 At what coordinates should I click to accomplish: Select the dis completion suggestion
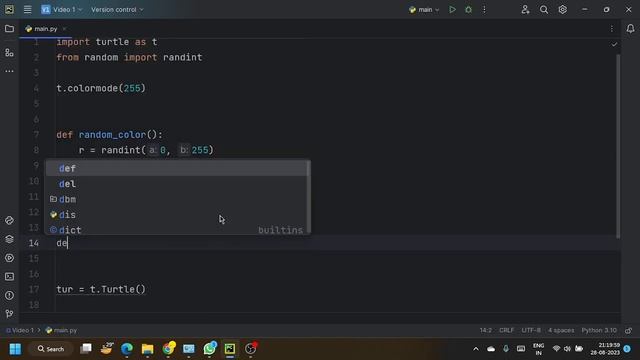pyautogui.click(x=176, y=215)
